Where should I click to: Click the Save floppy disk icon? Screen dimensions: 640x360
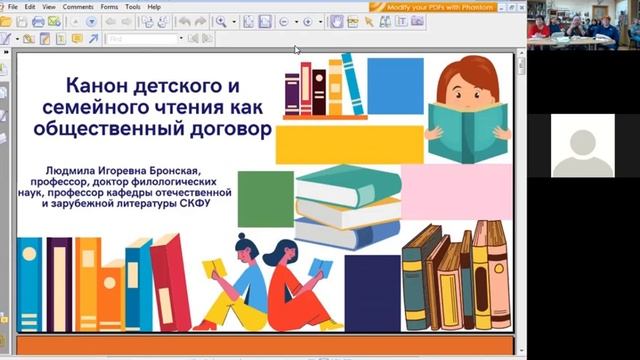(x=22, y=22)
